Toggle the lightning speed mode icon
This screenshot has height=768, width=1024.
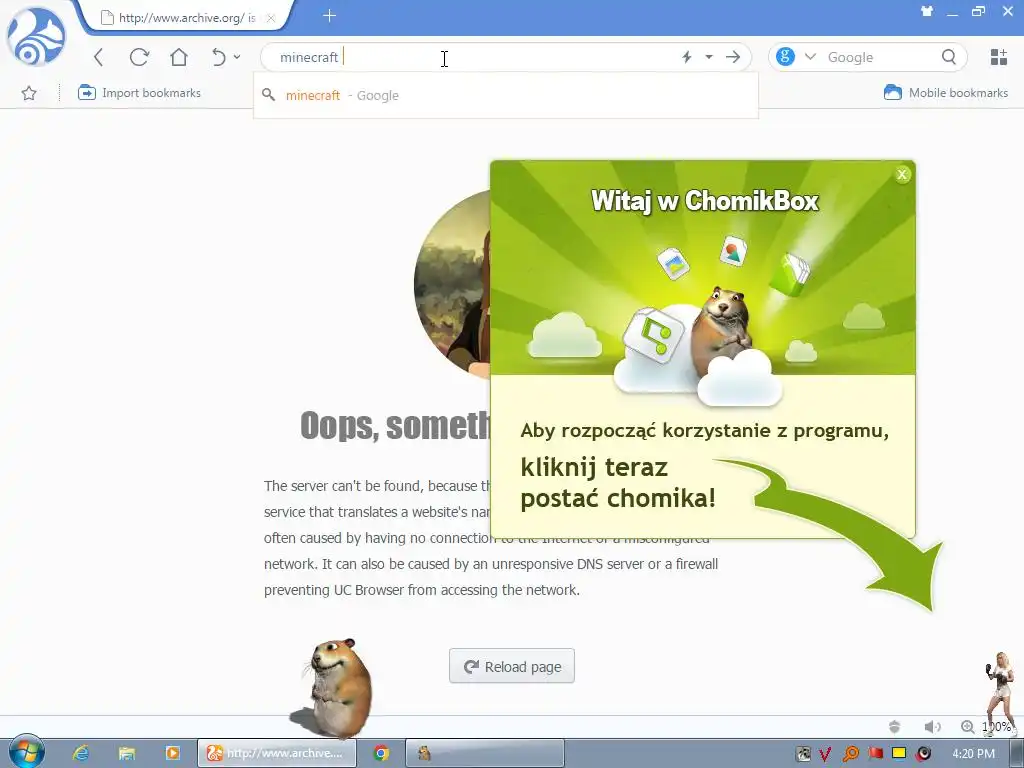pos(687,57)
